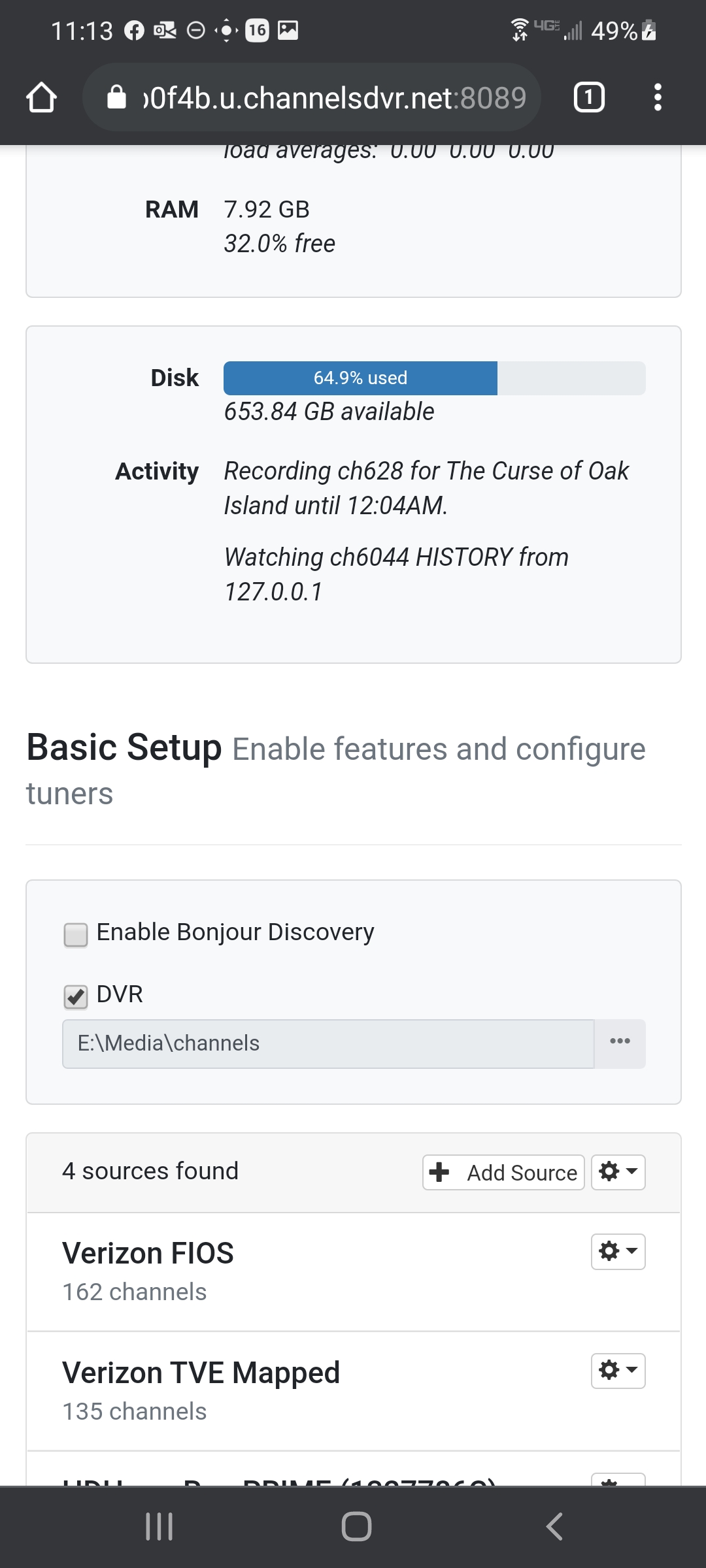Tap the Android back navigation button

click(x=554, y=1526)
